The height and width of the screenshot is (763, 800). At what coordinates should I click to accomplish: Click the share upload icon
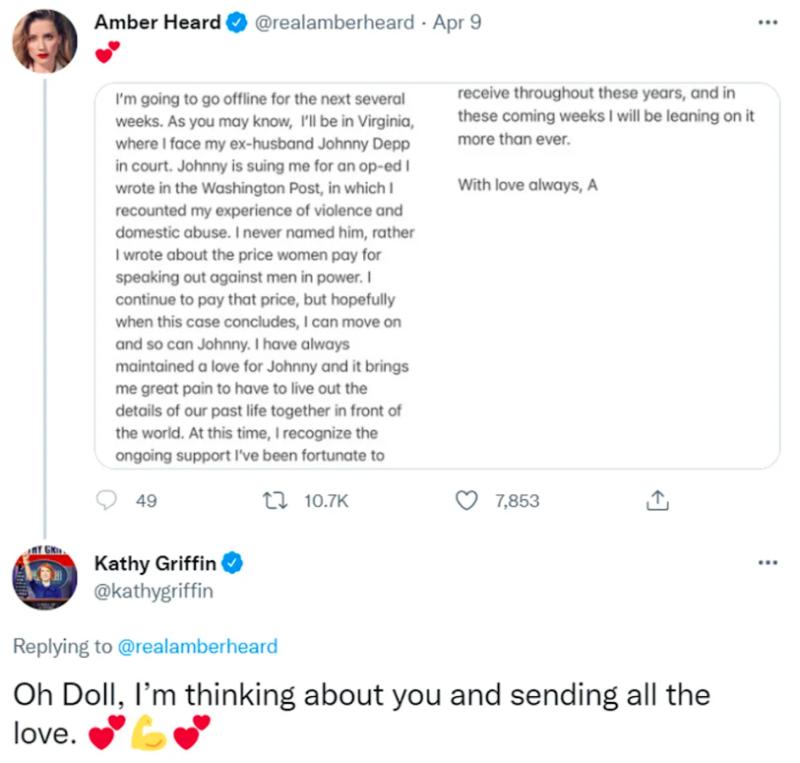pos(657,501)
